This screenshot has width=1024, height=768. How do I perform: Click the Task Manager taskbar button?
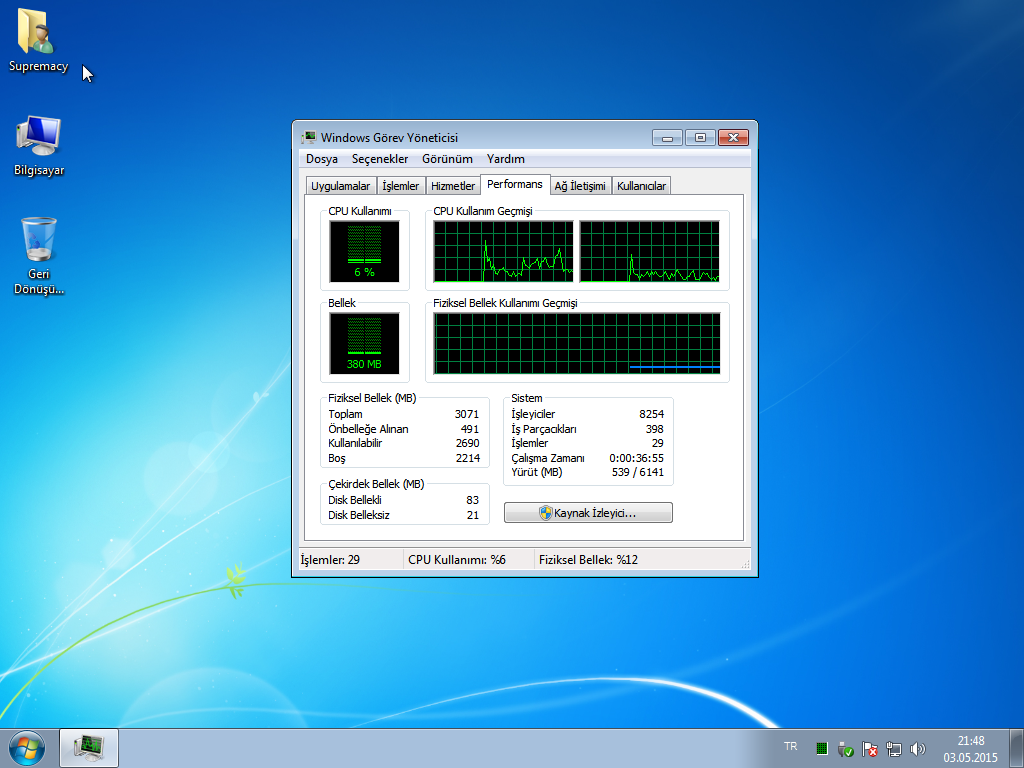point(89,747)
